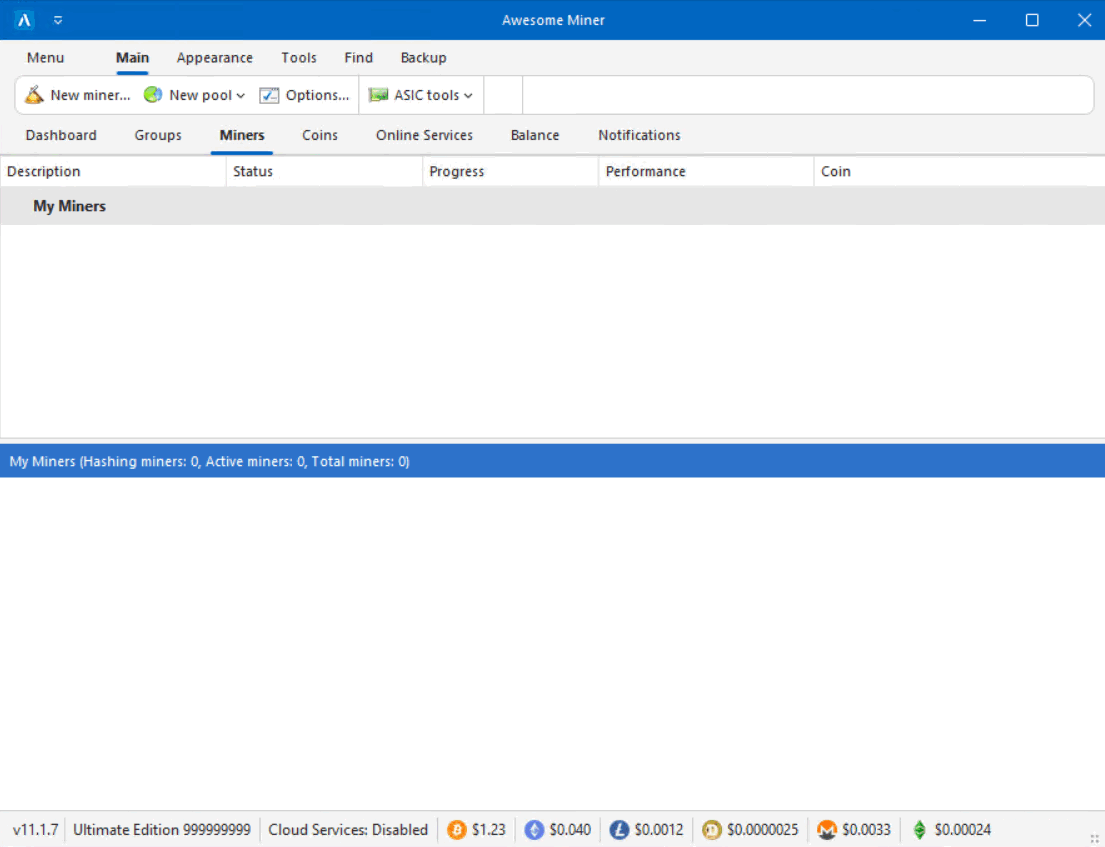Click the New miner pickaxe icon
The height and width of the screenshot is (847, 1105).
coord(35,95)
